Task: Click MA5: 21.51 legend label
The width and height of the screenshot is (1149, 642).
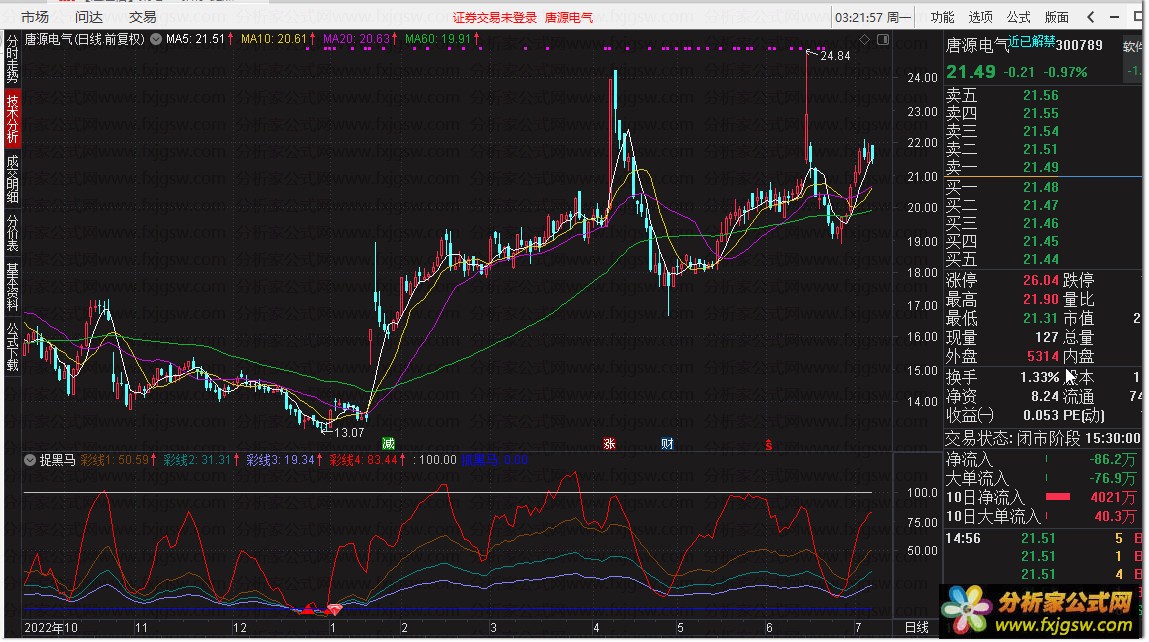Action: click(x=196, y=39)
